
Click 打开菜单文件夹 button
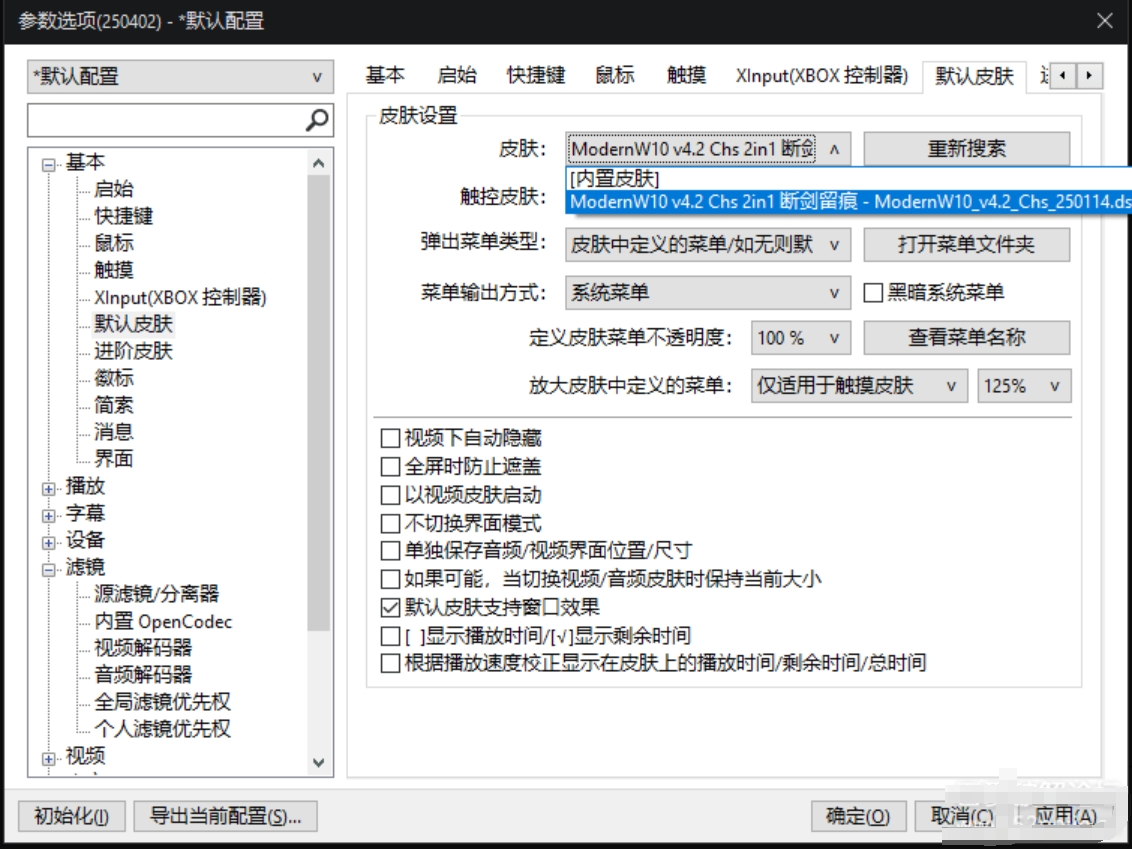coord(967,245)
